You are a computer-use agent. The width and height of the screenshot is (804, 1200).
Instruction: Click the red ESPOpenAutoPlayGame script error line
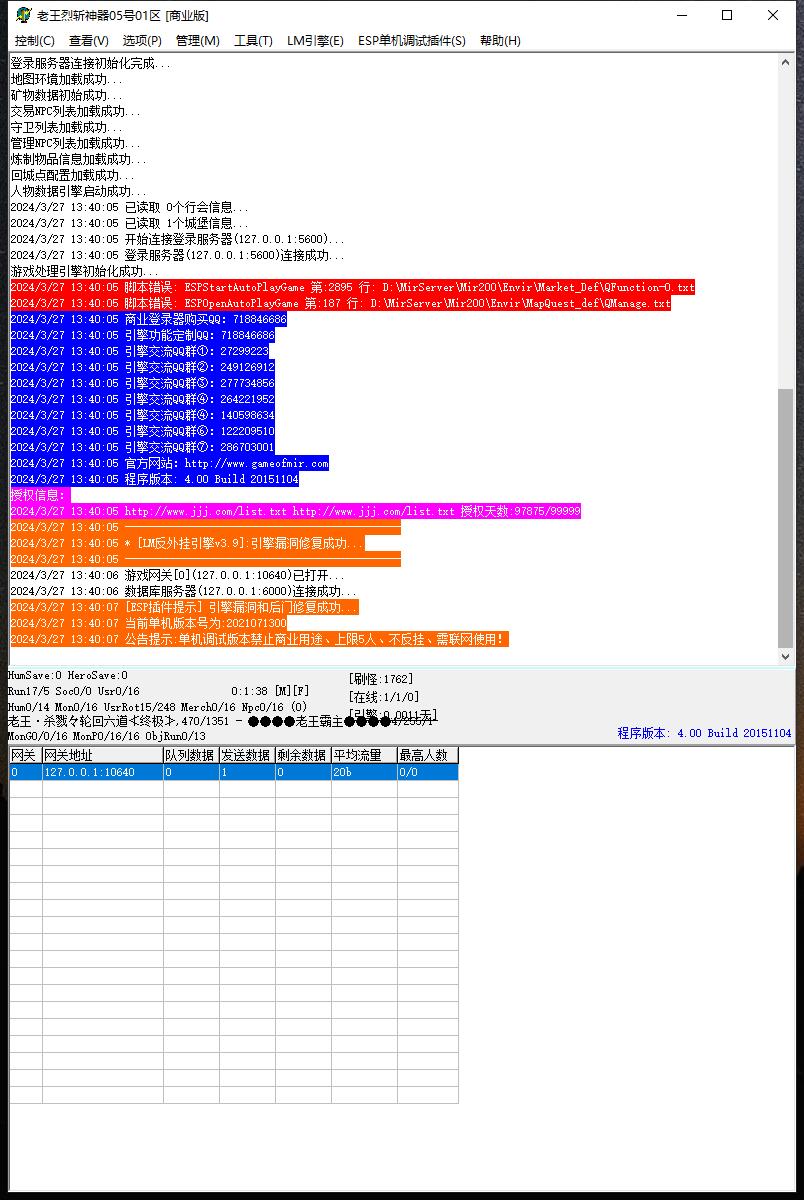(340, 303)
